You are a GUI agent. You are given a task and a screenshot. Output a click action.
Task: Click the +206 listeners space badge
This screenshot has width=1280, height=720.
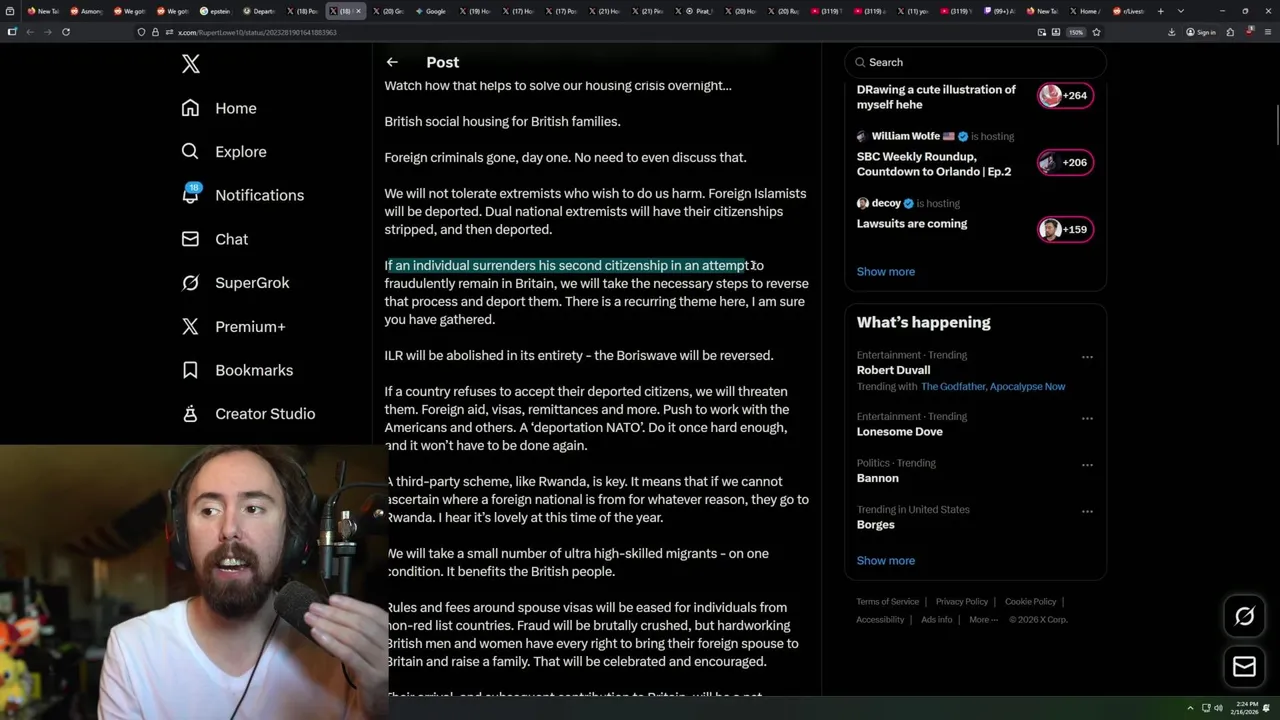(x=1065, y=162)
